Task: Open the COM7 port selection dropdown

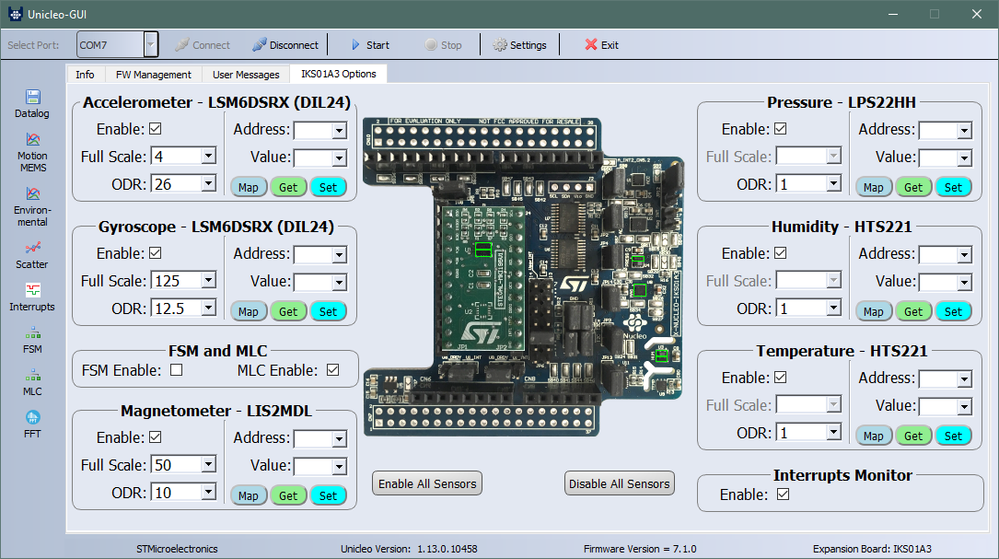Action: tap(150, 45)
